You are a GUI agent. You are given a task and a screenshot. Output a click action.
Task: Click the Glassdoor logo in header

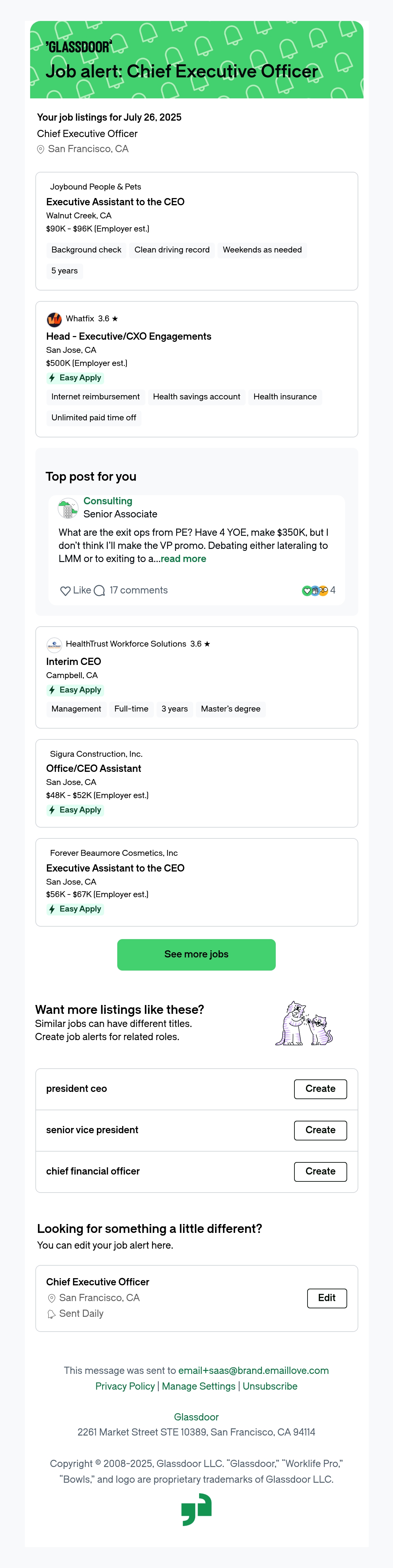click(x=79, y=47)
